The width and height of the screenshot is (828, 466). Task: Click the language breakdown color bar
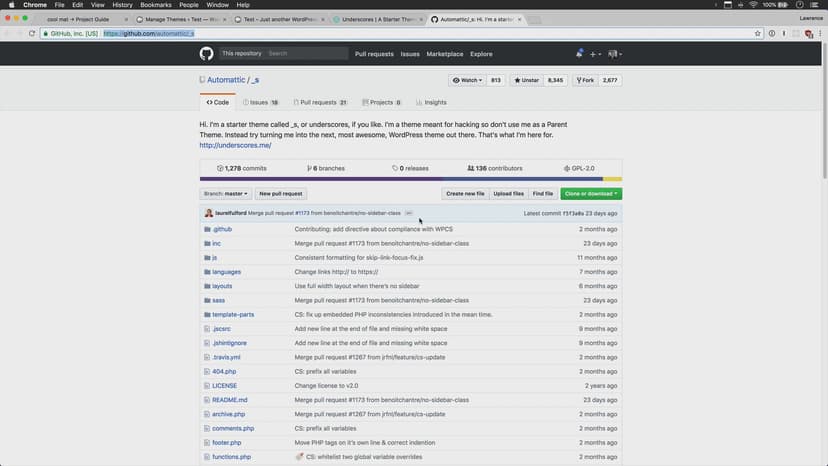click(x=411, y=179)
